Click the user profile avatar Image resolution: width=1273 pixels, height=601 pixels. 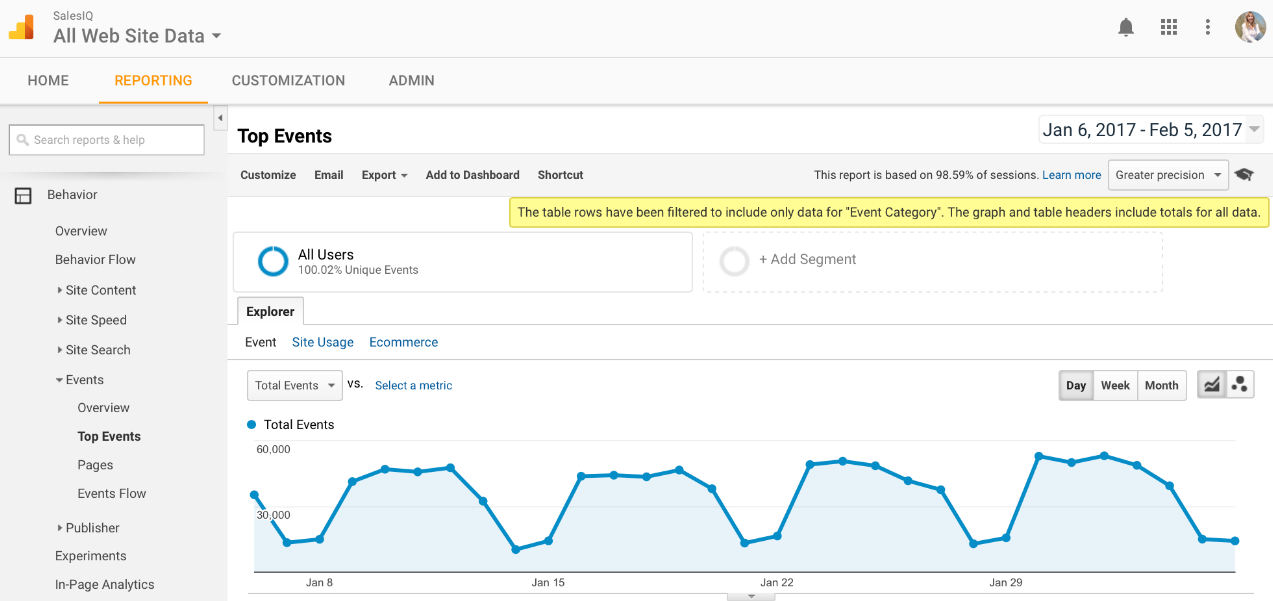point(1250,27)
